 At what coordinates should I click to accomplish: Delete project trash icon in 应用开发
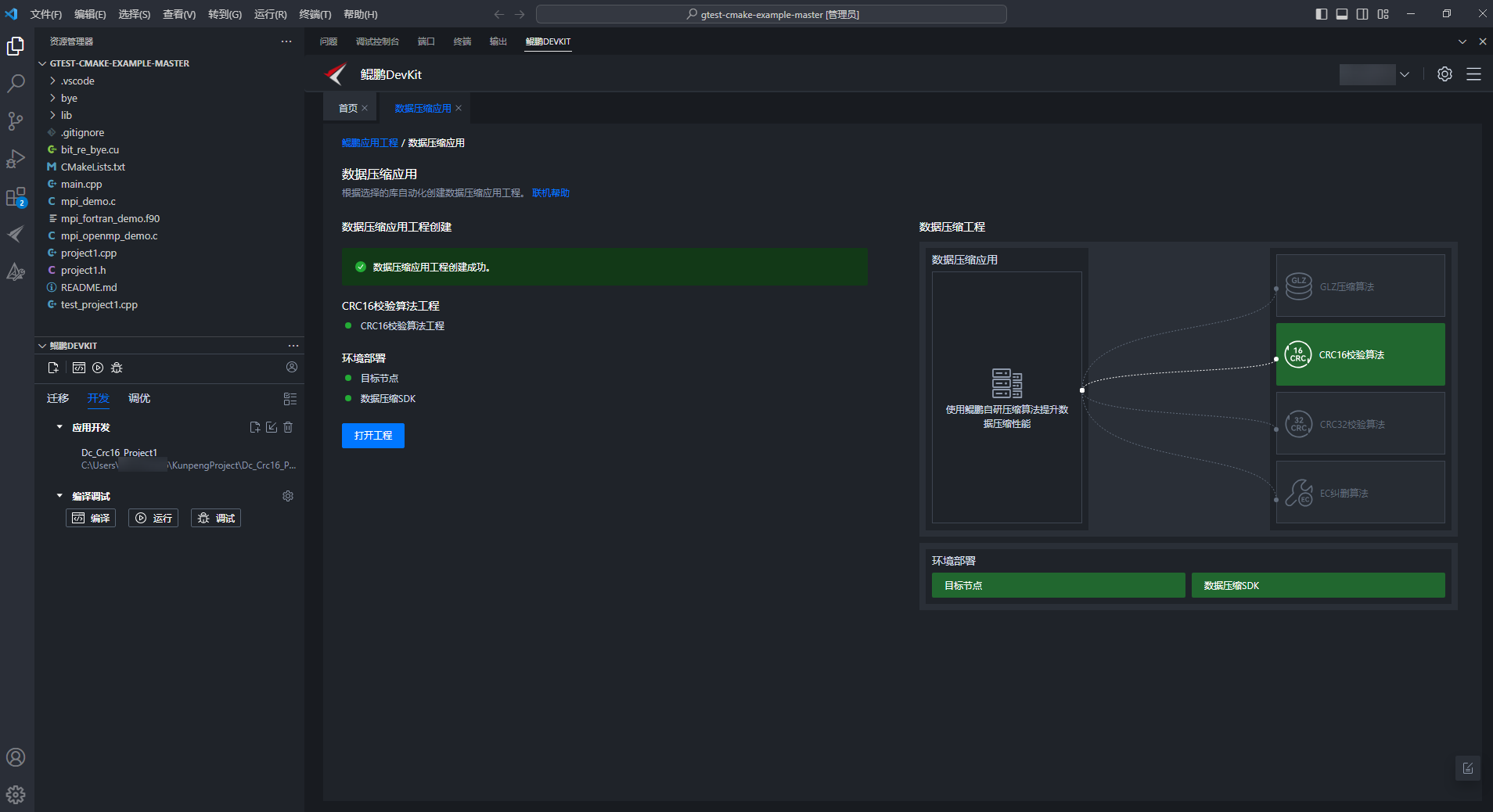(288, 427)
